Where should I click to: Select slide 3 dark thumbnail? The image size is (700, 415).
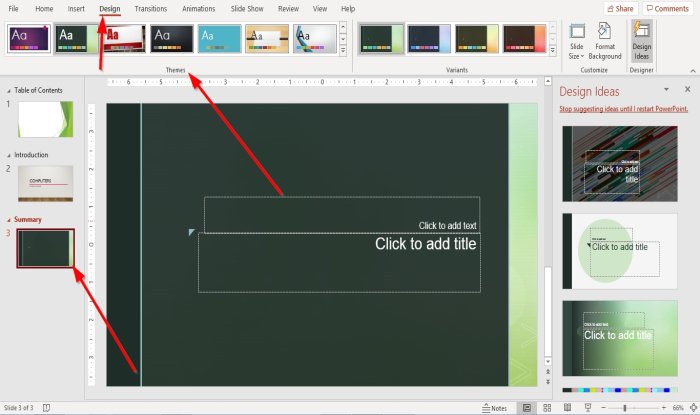tap(46, 249)
